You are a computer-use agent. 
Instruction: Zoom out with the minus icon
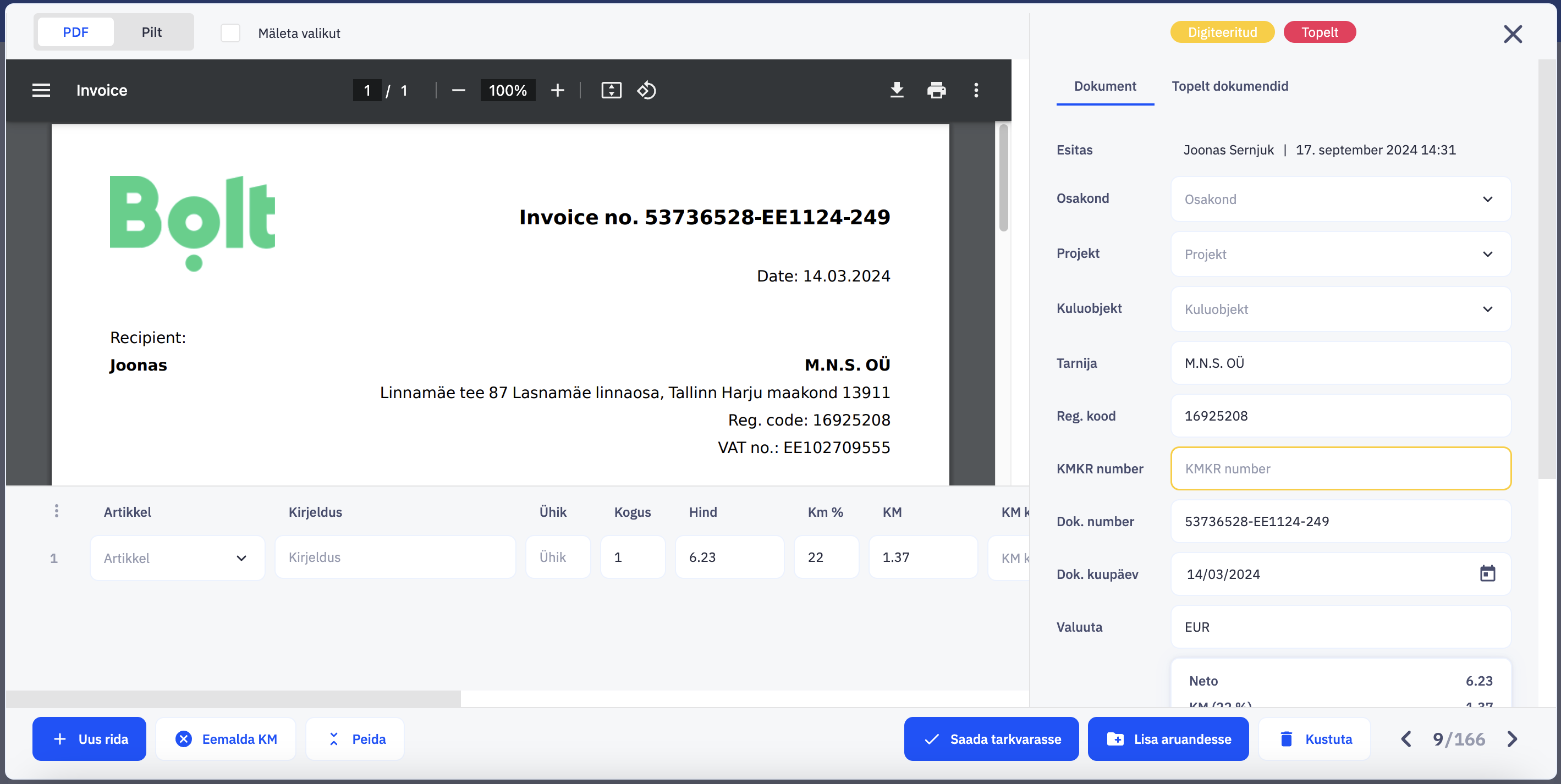458,90
